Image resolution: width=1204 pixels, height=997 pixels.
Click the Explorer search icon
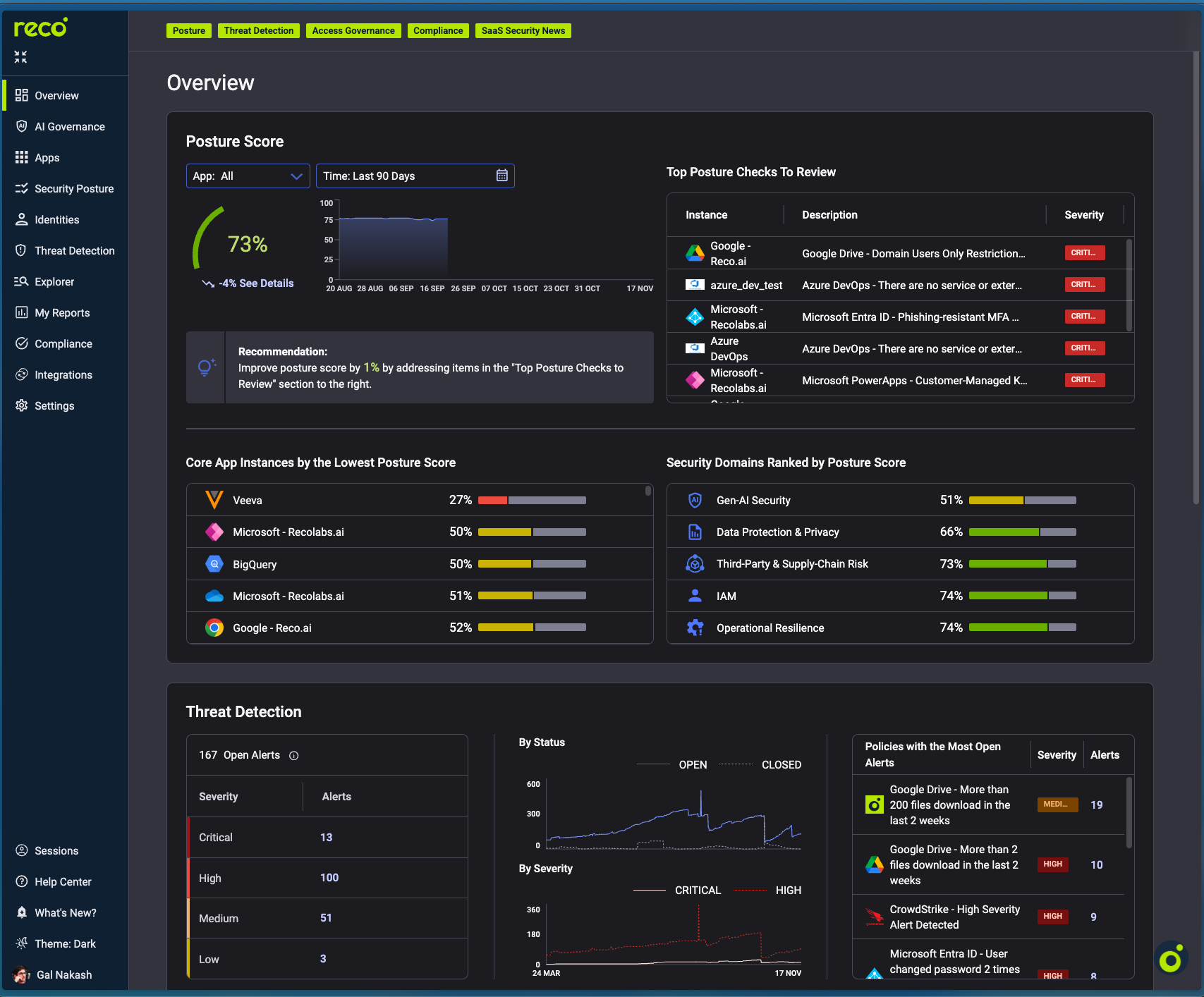click(22, 281)
